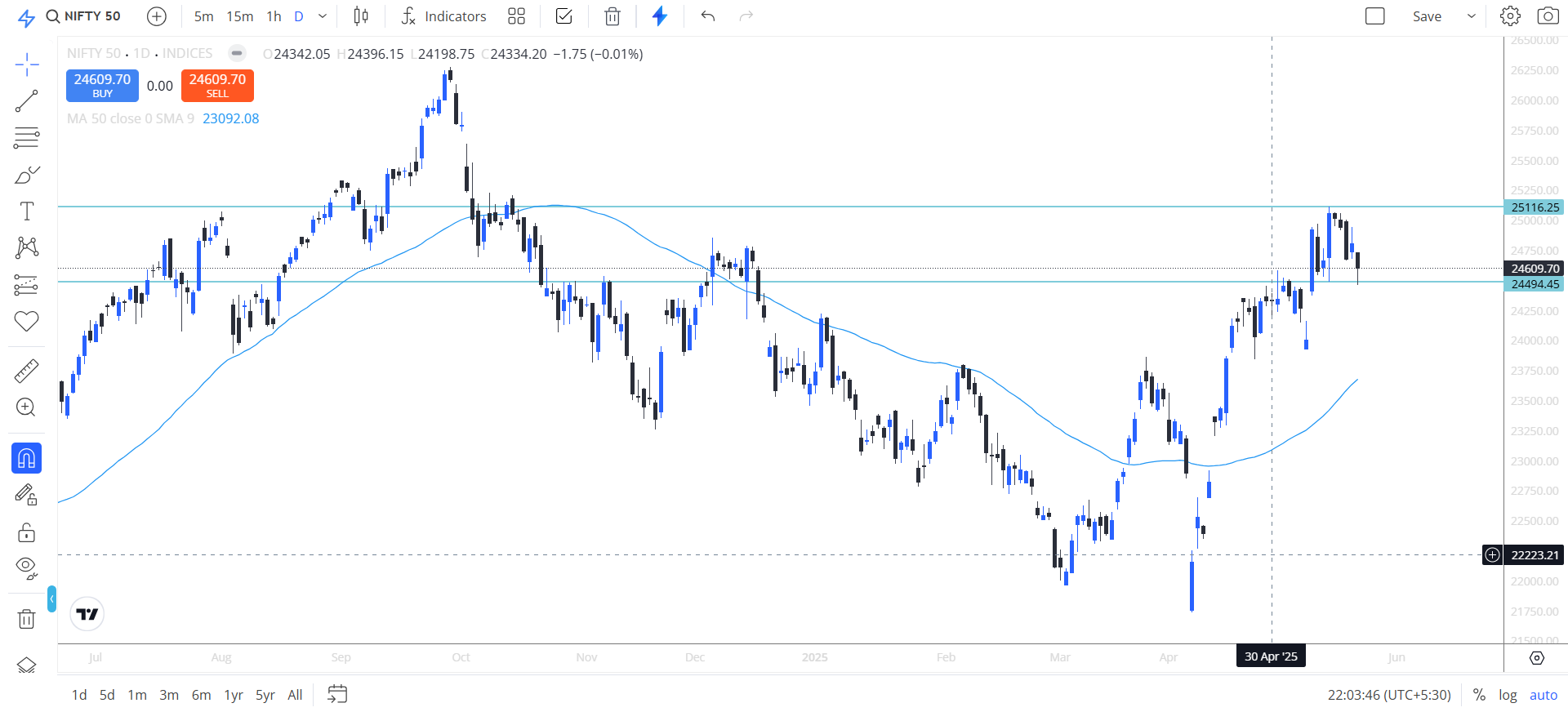Expand the timeframe interval dropdown

[x=323, y=16]
